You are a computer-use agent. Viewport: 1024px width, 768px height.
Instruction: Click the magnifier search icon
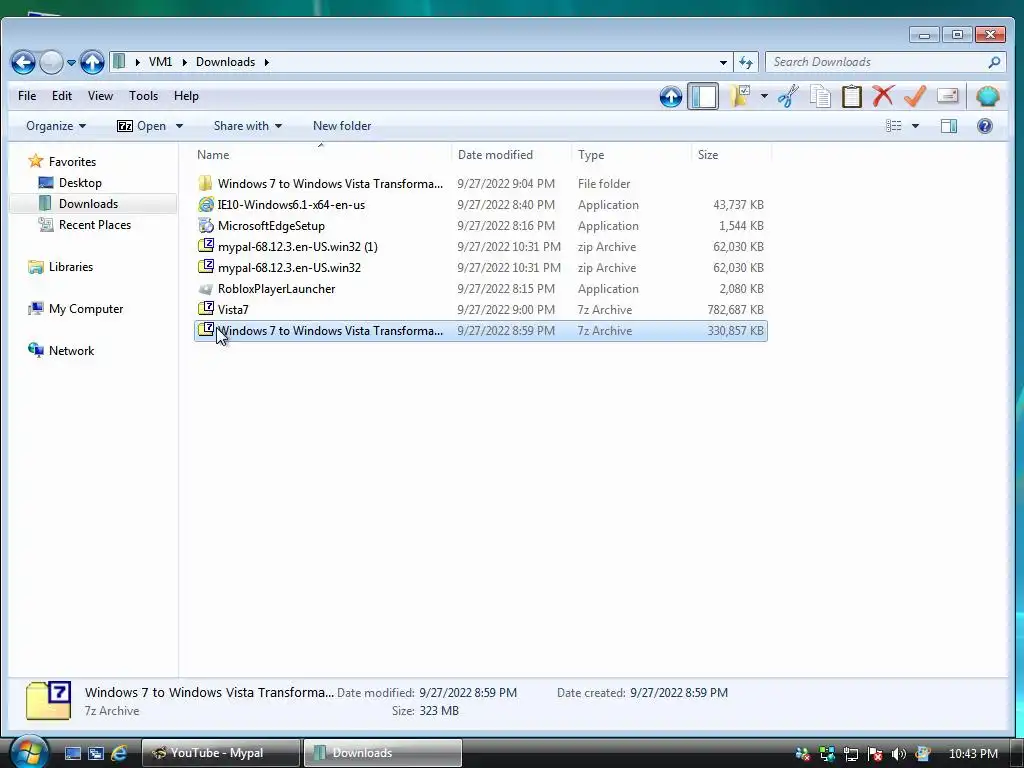point(994,62)
